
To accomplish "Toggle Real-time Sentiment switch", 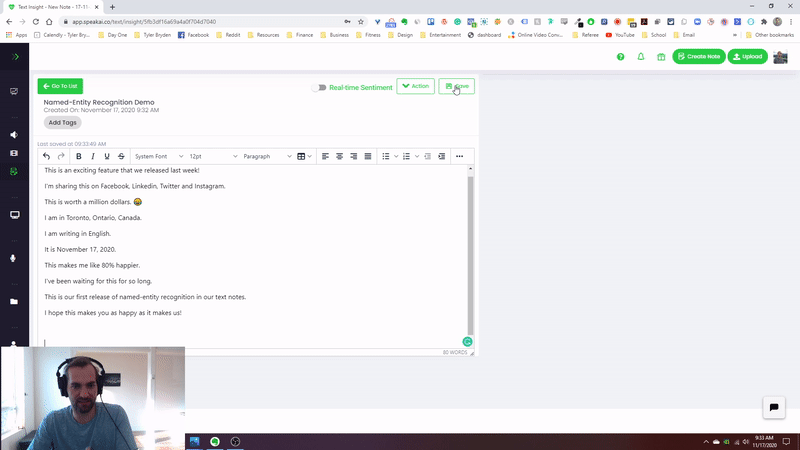I will pos(319,87).
